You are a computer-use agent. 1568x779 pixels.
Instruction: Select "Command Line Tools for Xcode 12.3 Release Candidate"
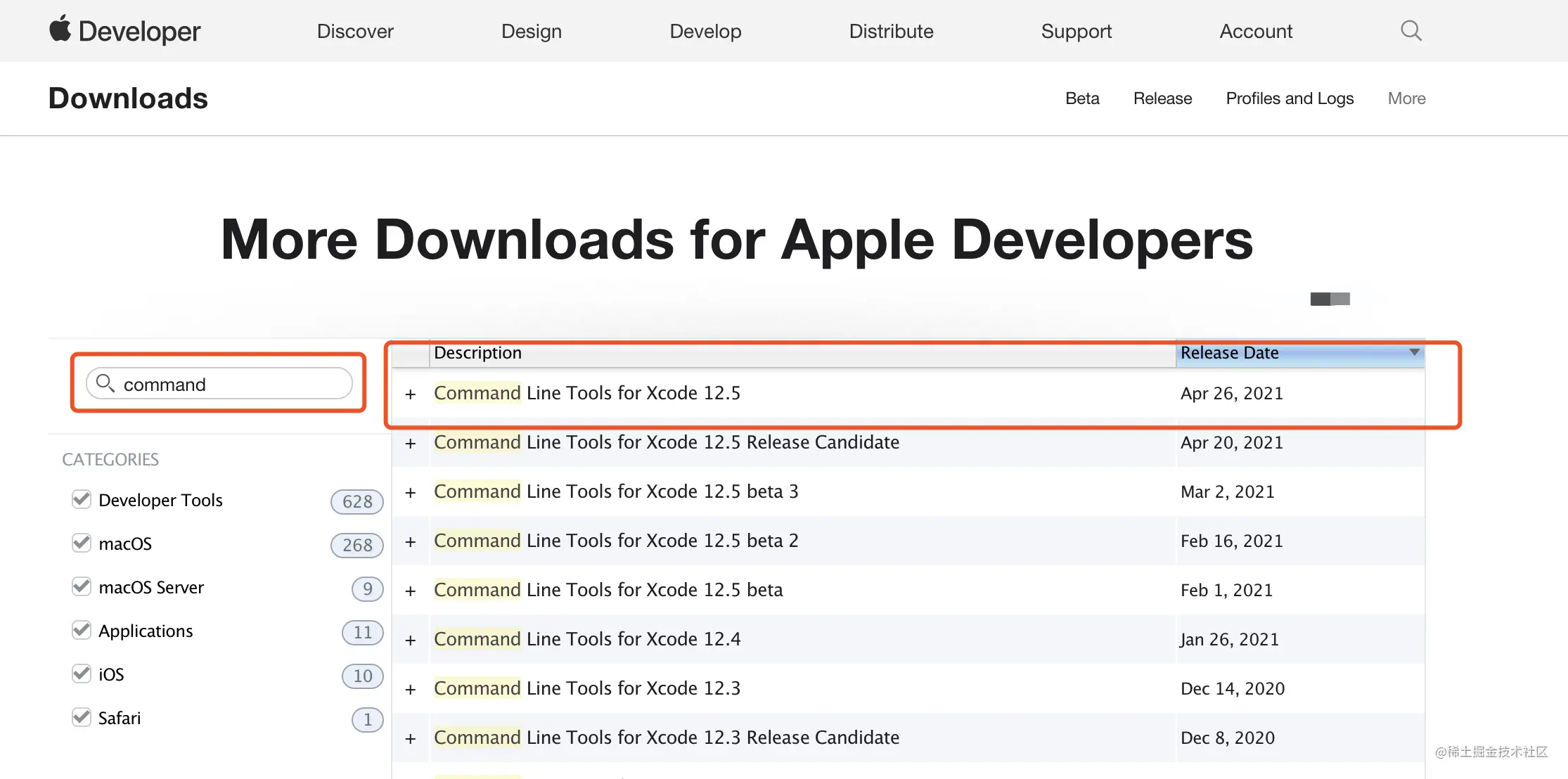coord(667,738)
